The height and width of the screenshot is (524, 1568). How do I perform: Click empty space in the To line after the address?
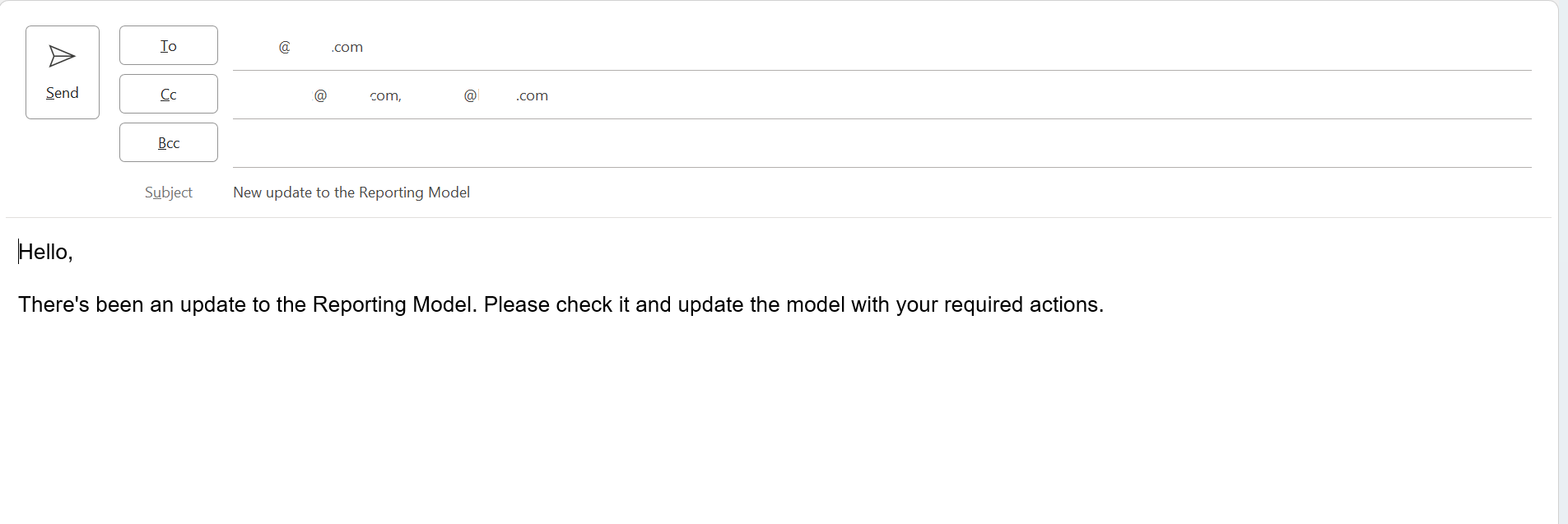click(947, 47)
